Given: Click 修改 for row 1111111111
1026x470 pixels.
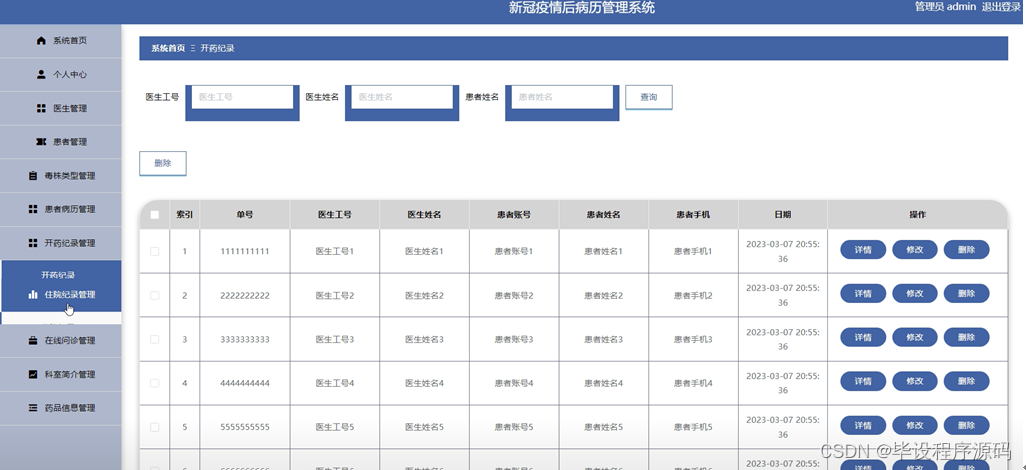Looking at the screenshot, I should (915, 250).
